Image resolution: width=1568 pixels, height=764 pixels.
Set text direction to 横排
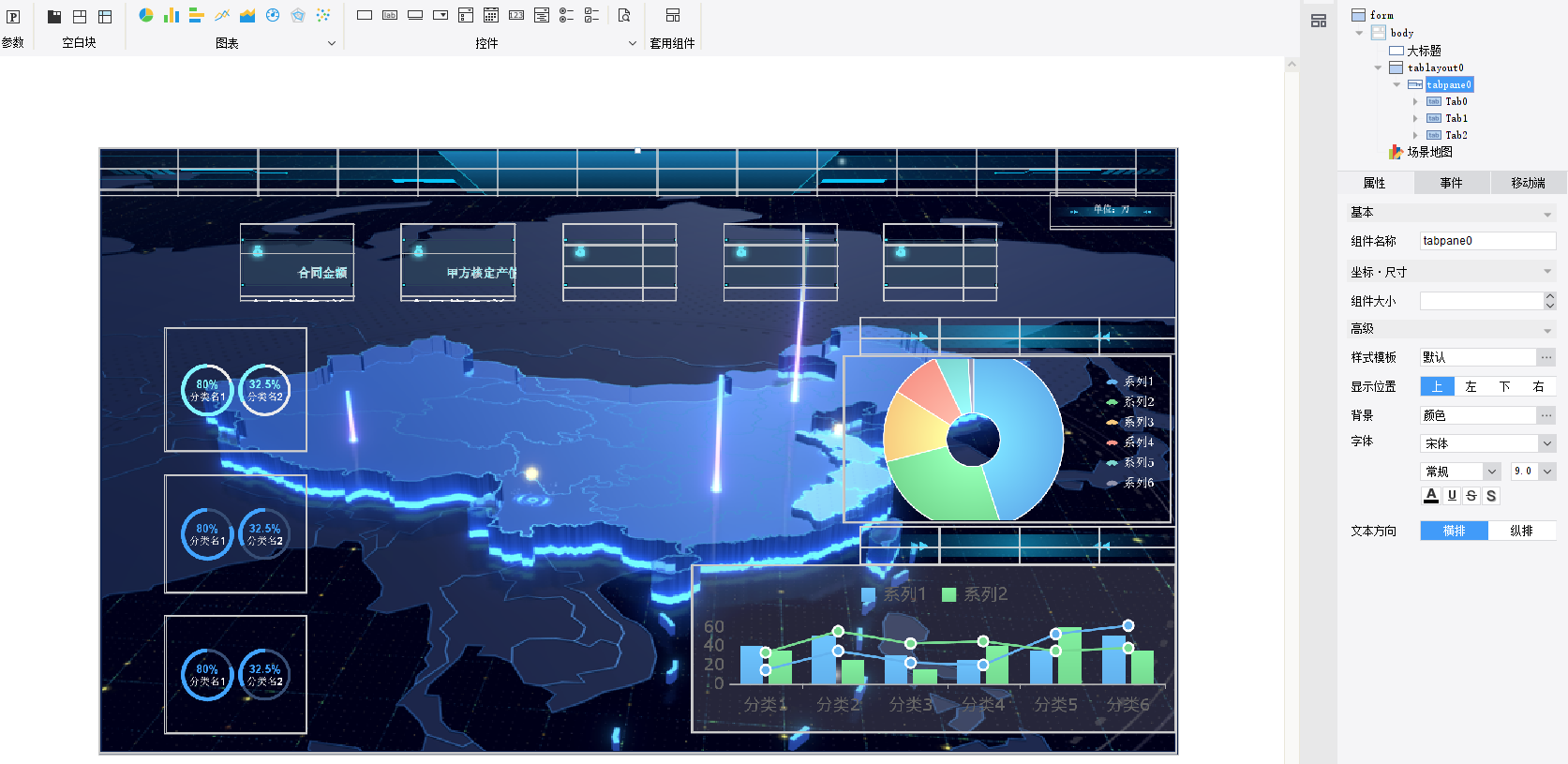pos(1455,531)
